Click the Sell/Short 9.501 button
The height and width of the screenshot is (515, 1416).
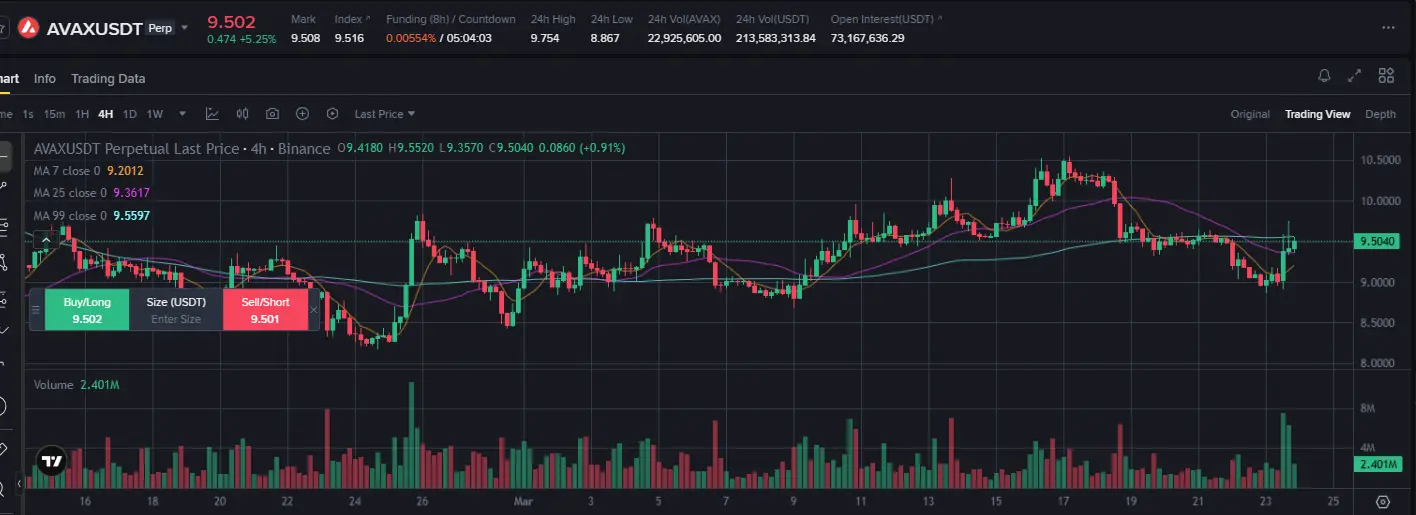coord(265,310)
